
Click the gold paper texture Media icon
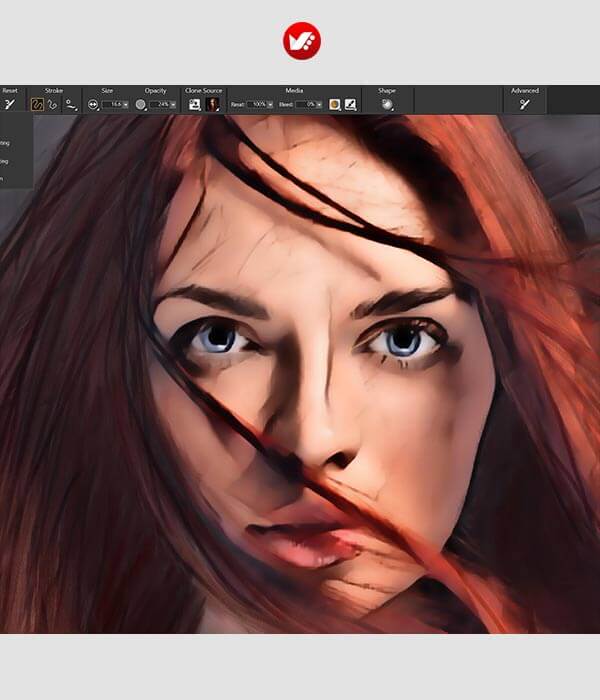tap(334, 104)
